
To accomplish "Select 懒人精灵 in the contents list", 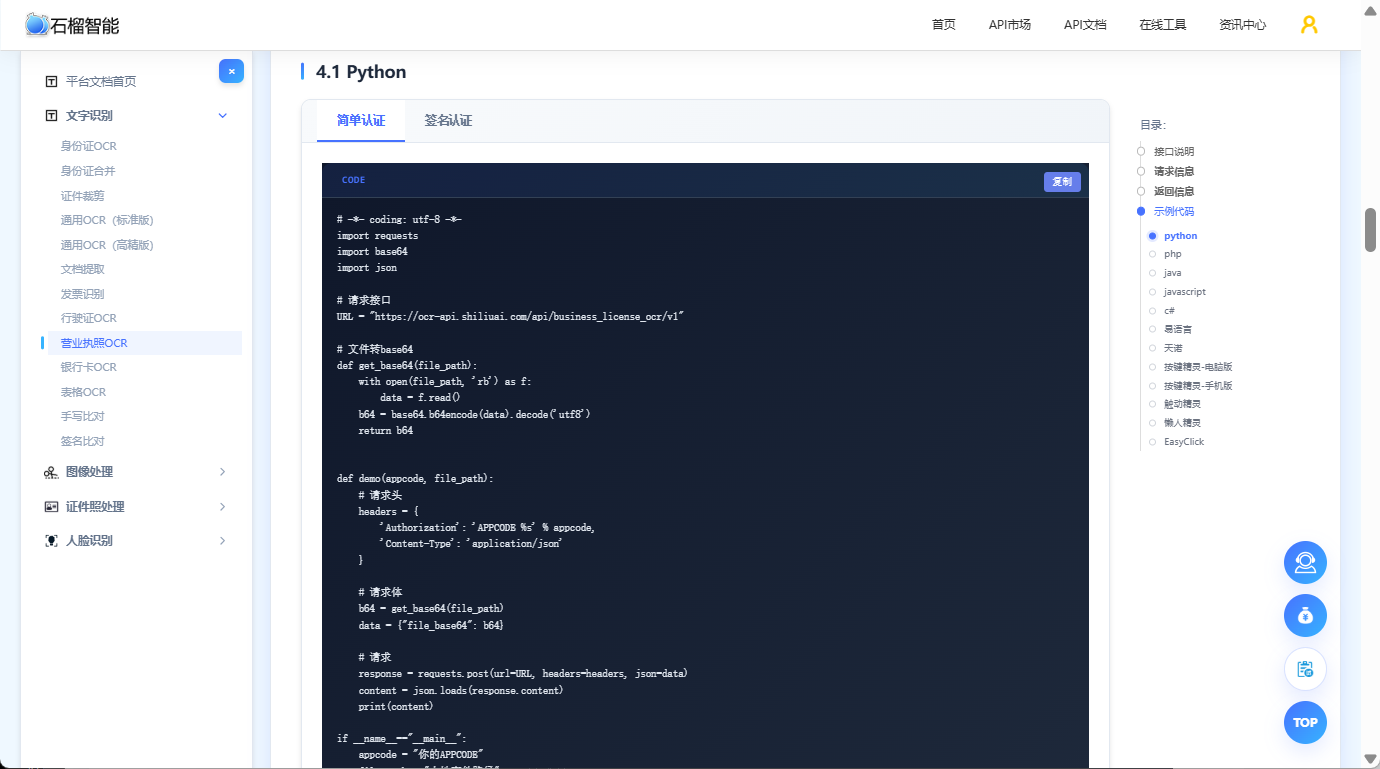I will click(x=1182, y=423).
